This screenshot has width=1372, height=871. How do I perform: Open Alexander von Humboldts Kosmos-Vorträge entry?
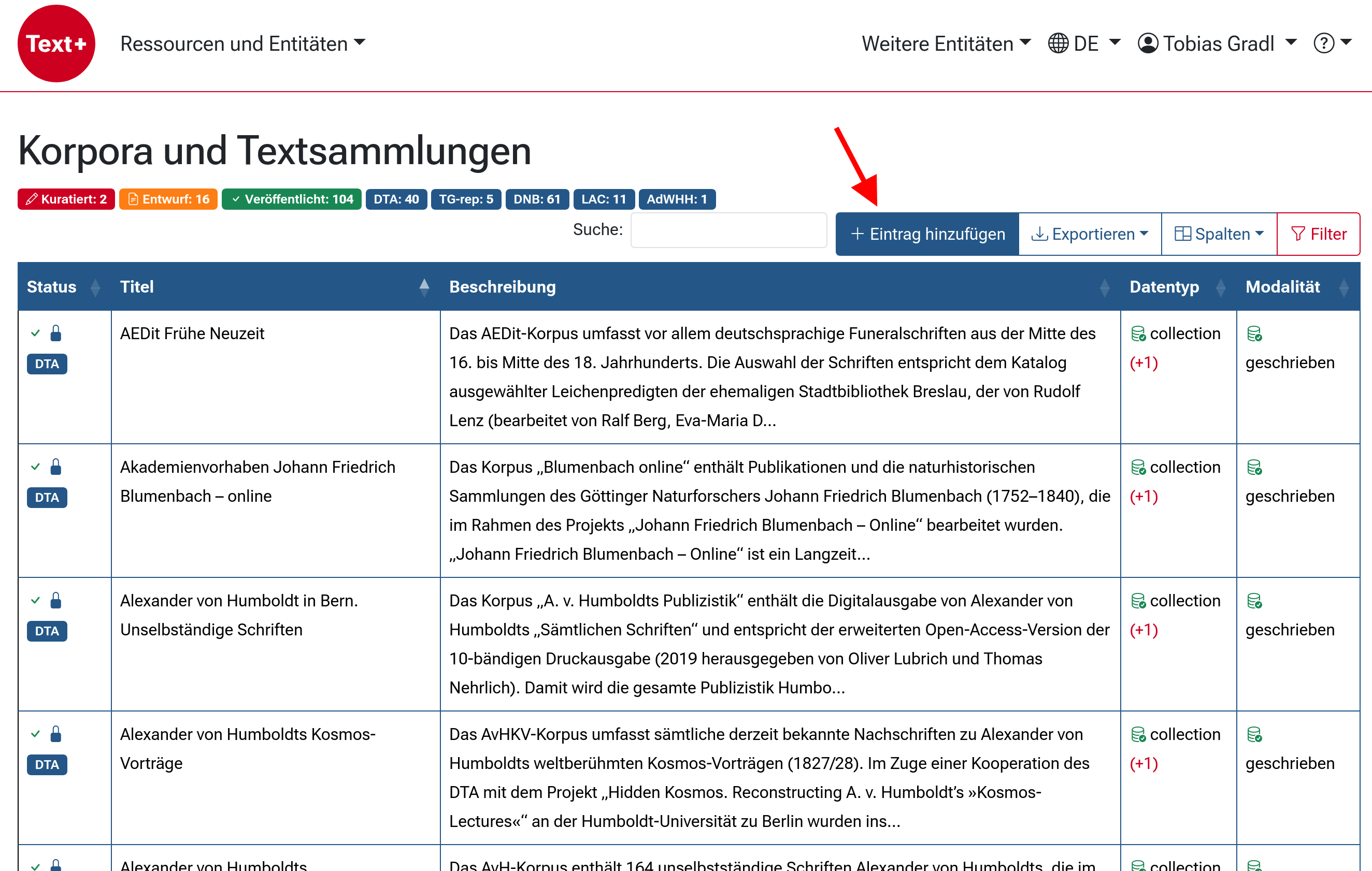(248, 749)
